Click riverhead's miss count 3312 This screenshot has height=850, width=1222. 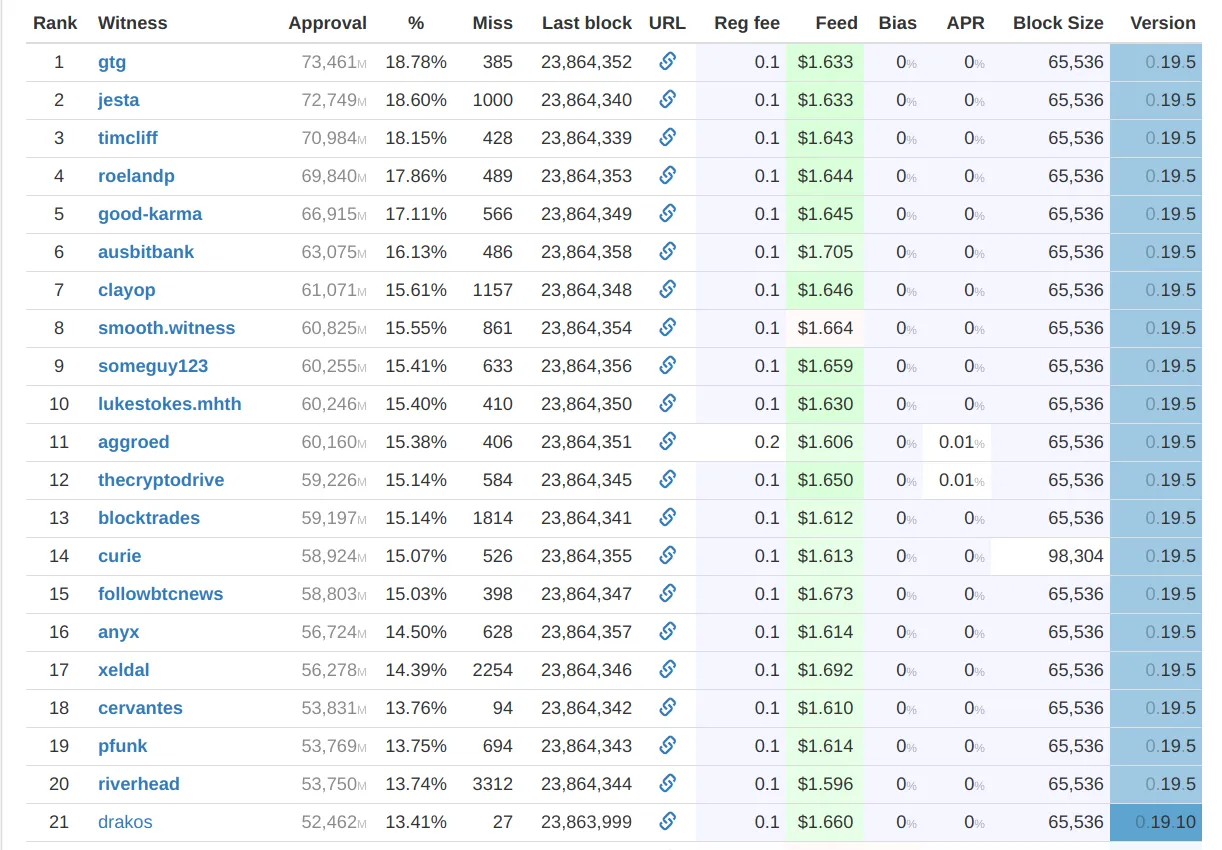click(x=493, y=784)
